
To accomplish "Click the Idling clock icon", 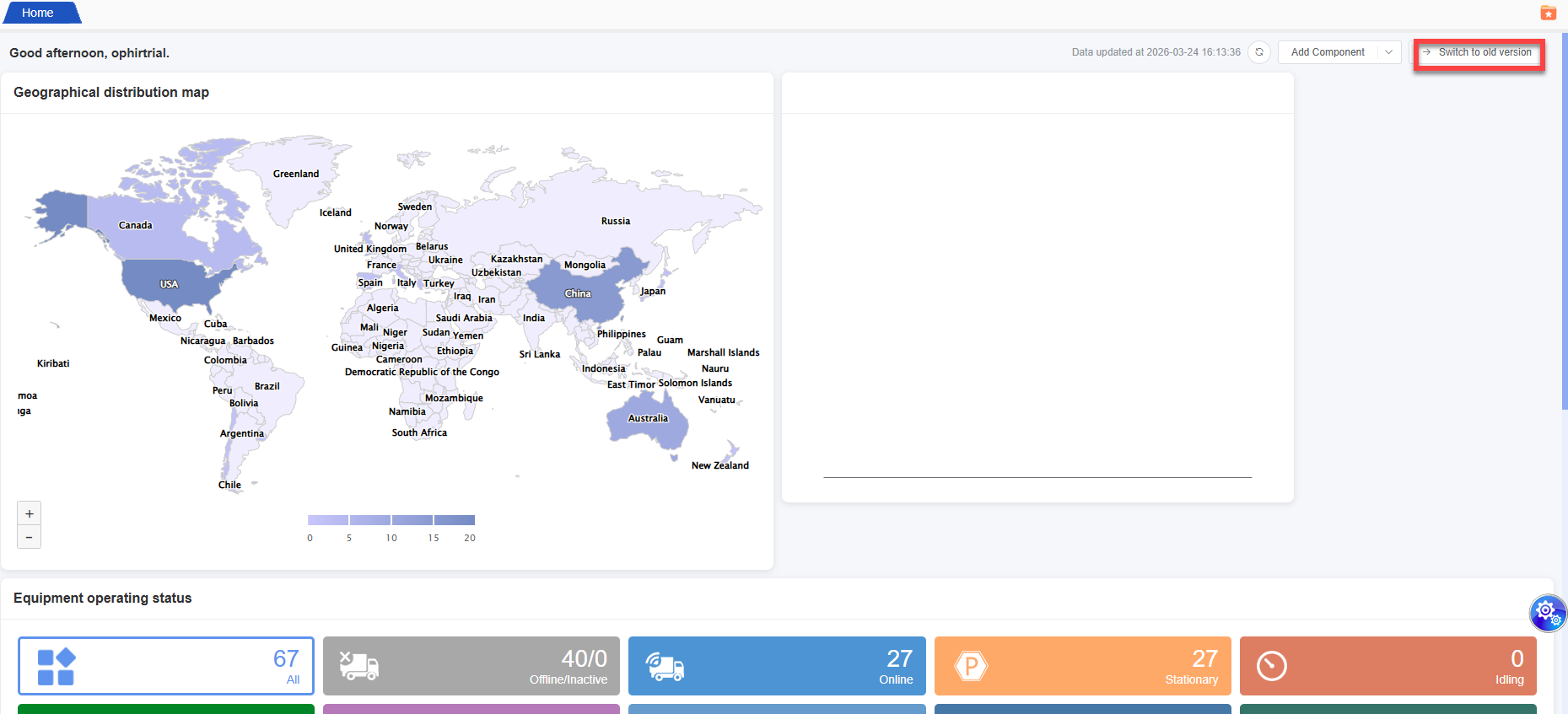I will (x=1271, y=666).
